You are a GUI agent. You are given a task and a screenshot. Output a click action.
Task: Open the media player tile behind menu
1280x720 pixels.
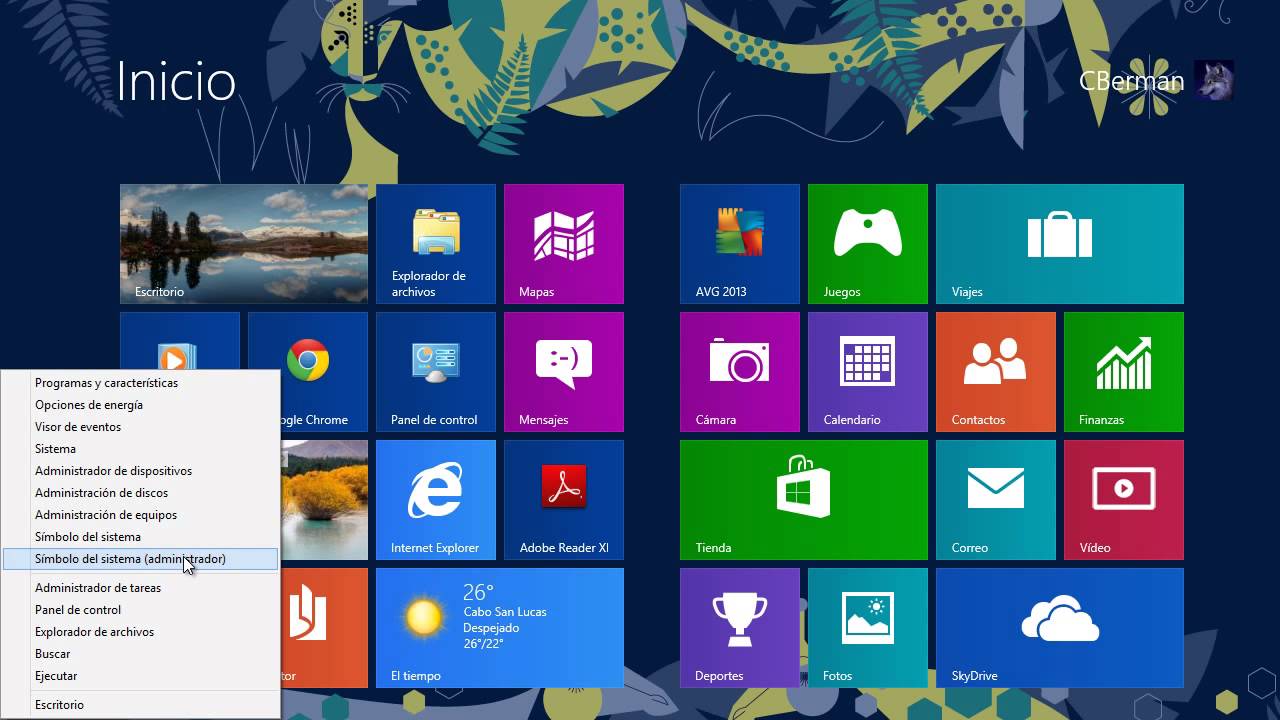click(180, 340)
